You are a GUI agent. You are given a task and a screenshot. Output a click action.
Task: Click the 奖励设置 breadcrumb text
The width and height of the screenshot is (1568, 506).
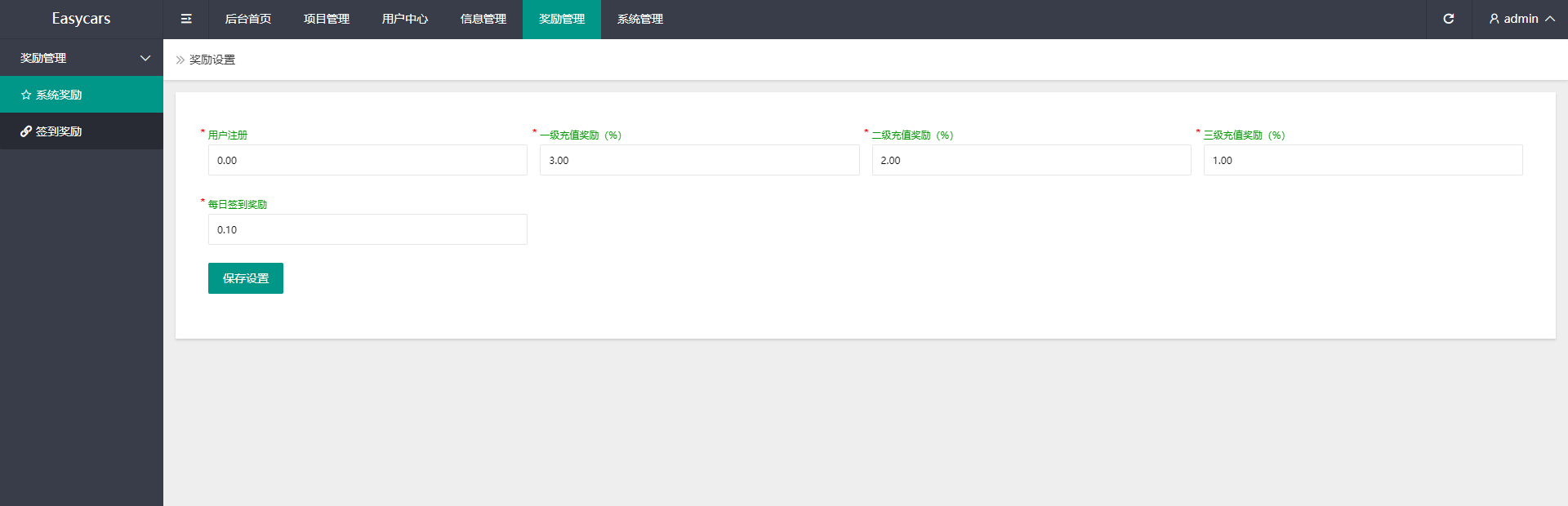click(212, 60)
